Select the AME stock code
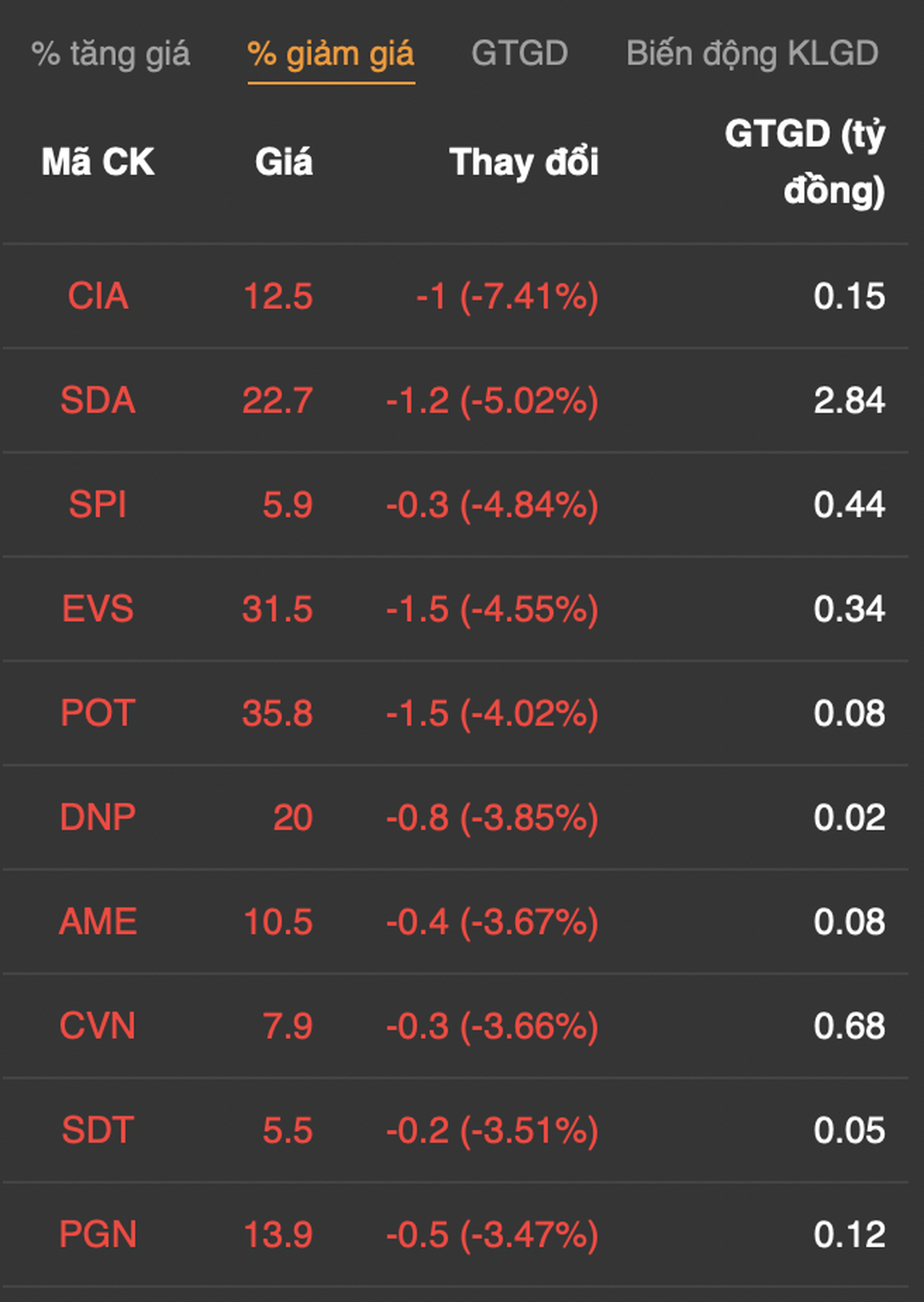This screenshot has width=924, height=1302. click(98, 922)
